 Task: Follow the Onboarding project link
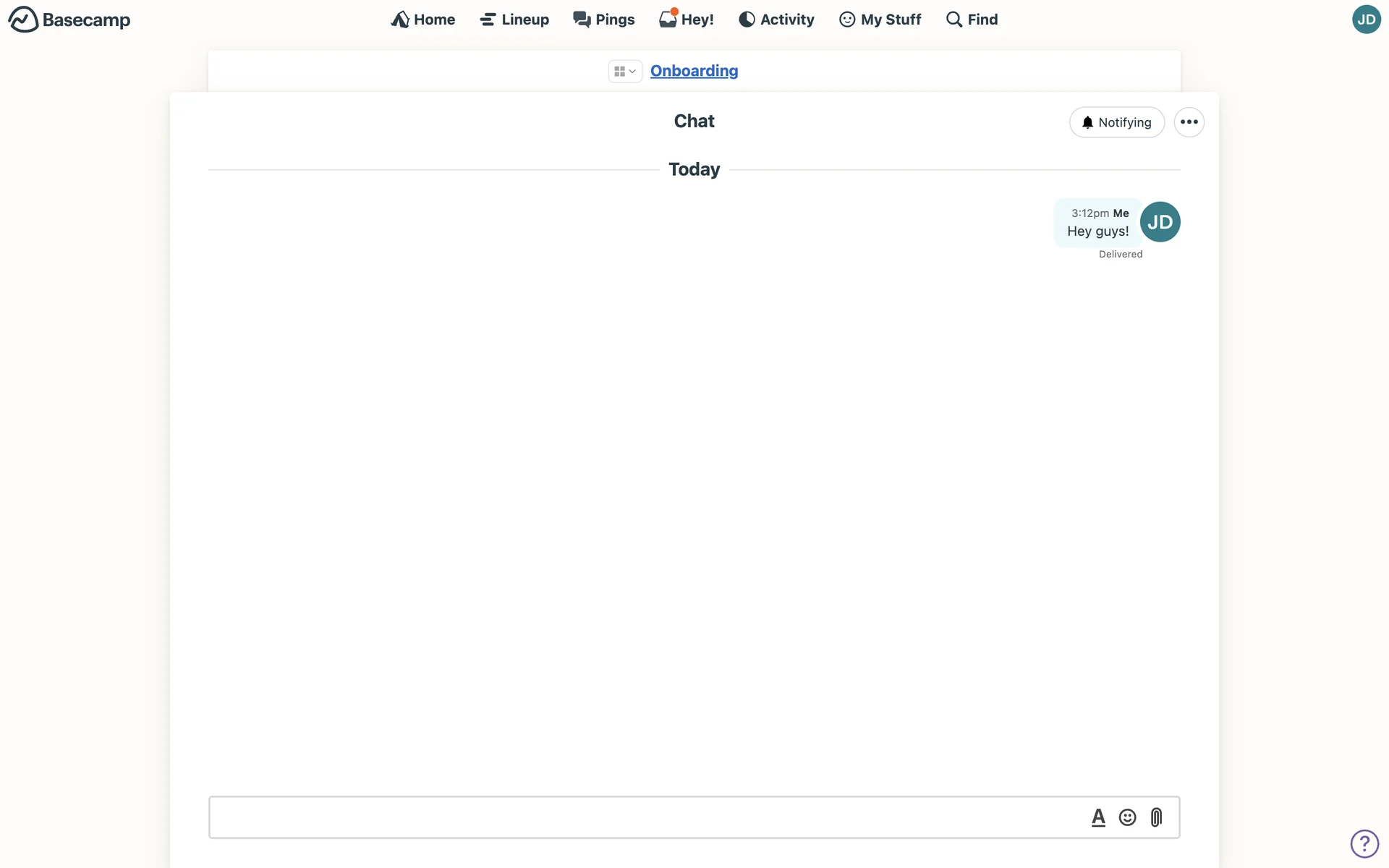(x=694, y=71)
